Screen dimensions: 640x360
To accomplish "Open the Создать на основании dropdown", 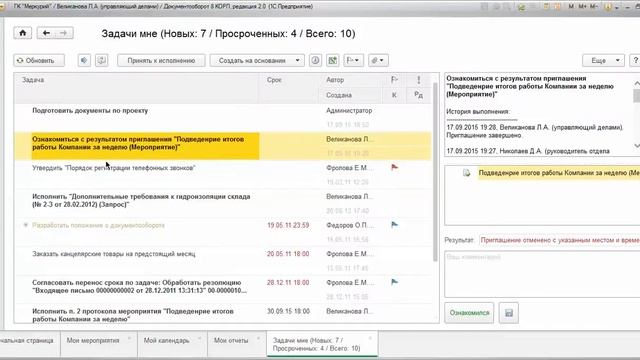I will 257,60.
